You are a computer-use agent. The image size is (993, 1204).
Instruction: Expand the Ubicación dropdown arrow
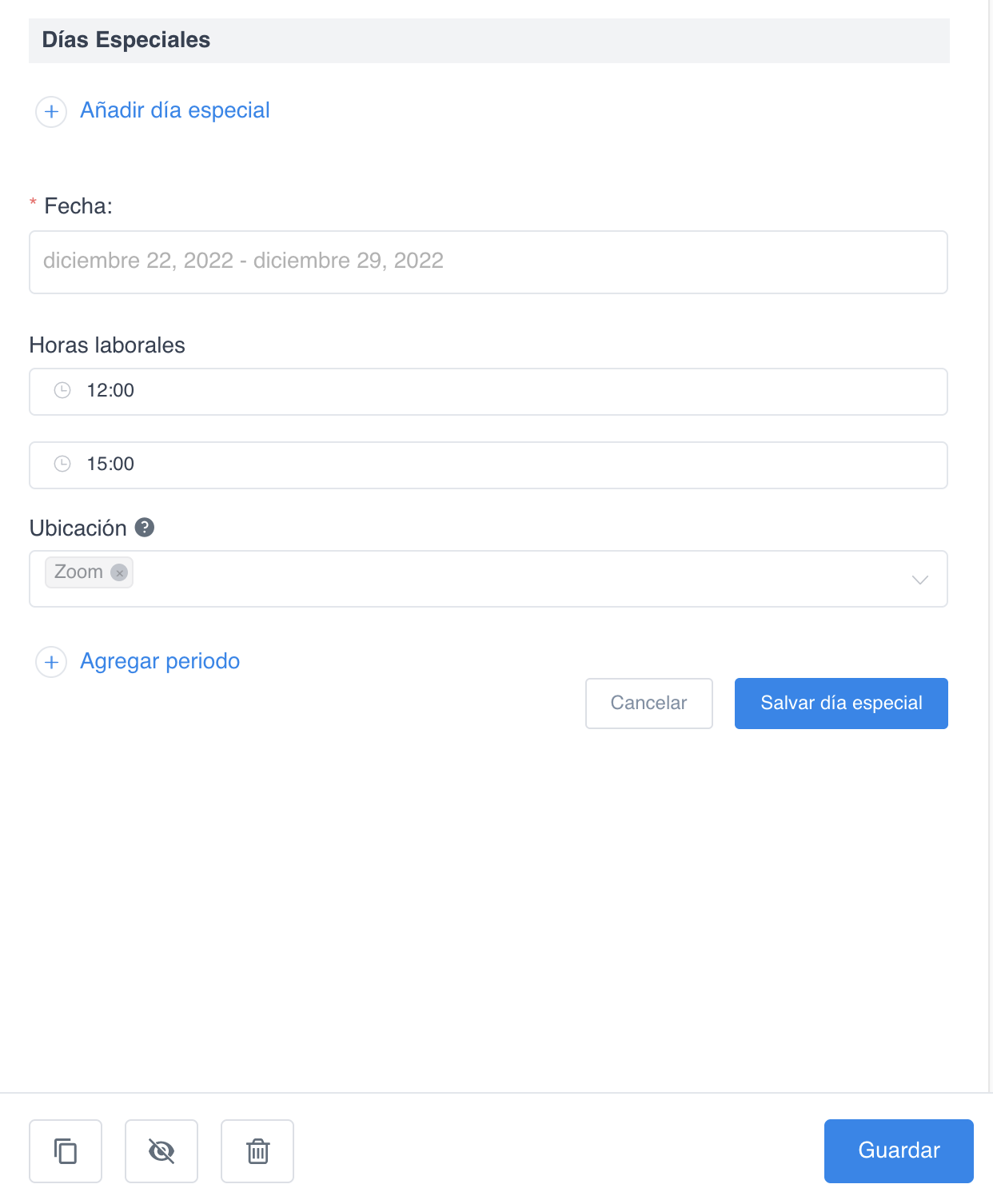[919, 579]
